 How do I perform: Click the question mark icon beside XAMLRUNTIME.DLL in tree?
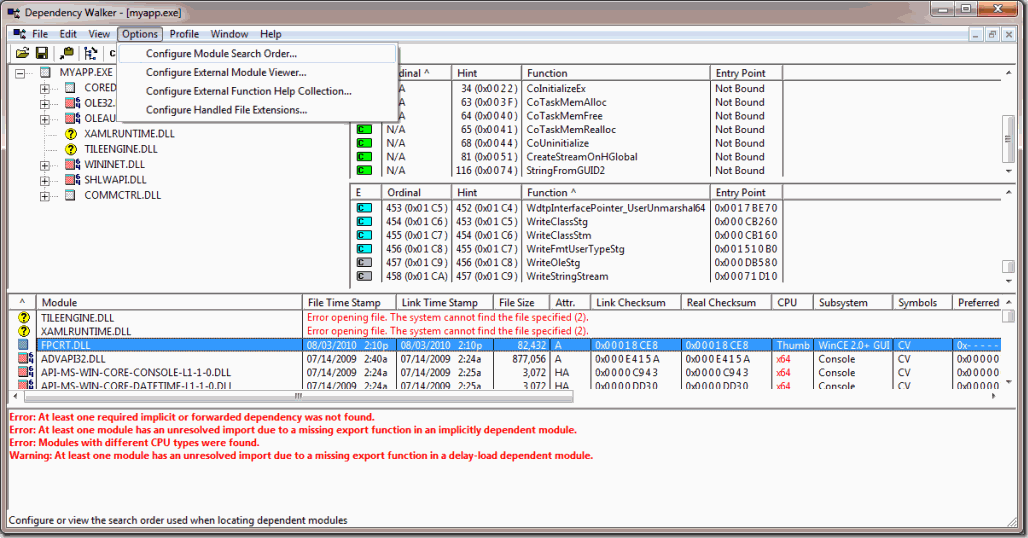click(71, 134)
